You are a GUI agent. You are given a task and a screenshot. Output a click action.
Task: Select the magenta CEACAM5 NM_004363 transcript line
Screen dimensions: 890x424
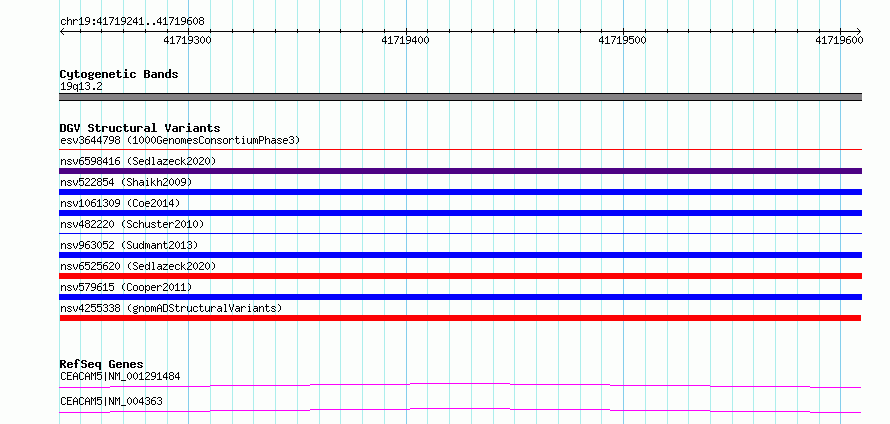[460, 411]
